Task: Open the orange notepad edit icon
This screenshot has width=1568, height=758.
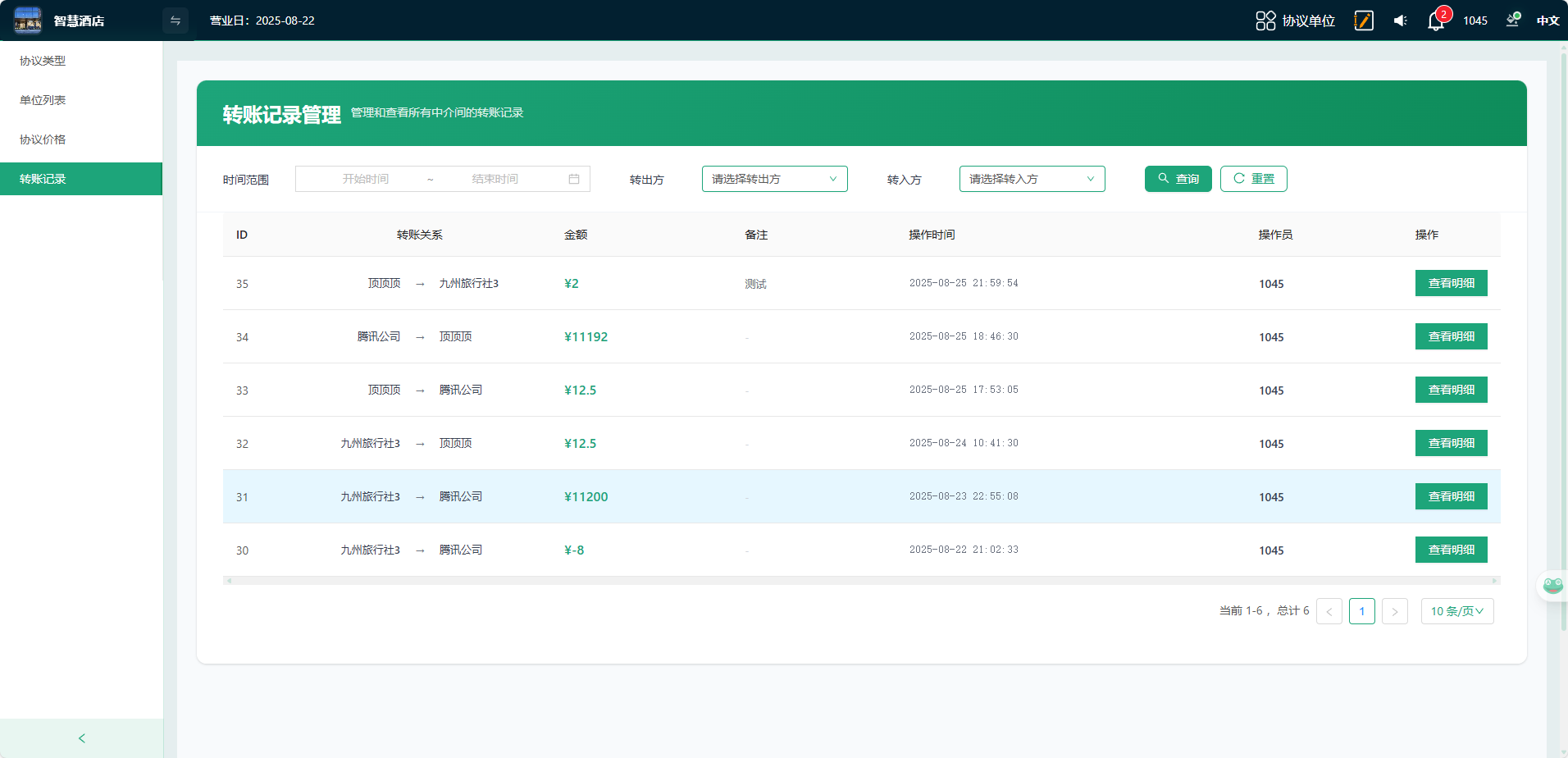Action: point(1364,21)
